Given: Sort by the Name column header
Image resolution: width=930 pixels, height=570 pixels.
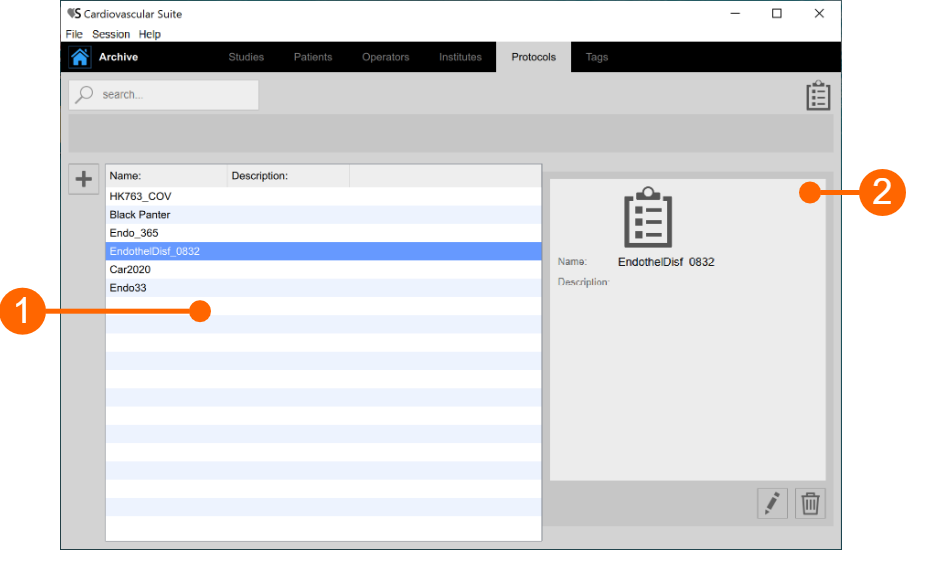Looking at the screenshot, I should click(x=166, y=176).
